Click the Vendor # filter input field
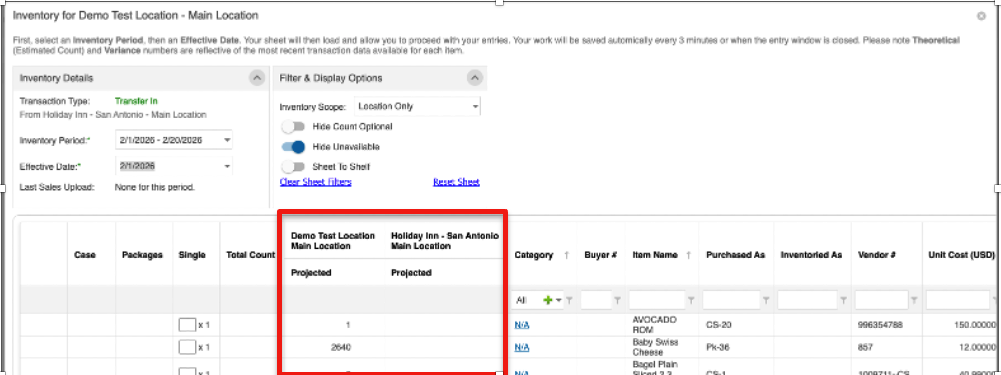The height and width of the screenshot is (375, 1001). (882, 300)
